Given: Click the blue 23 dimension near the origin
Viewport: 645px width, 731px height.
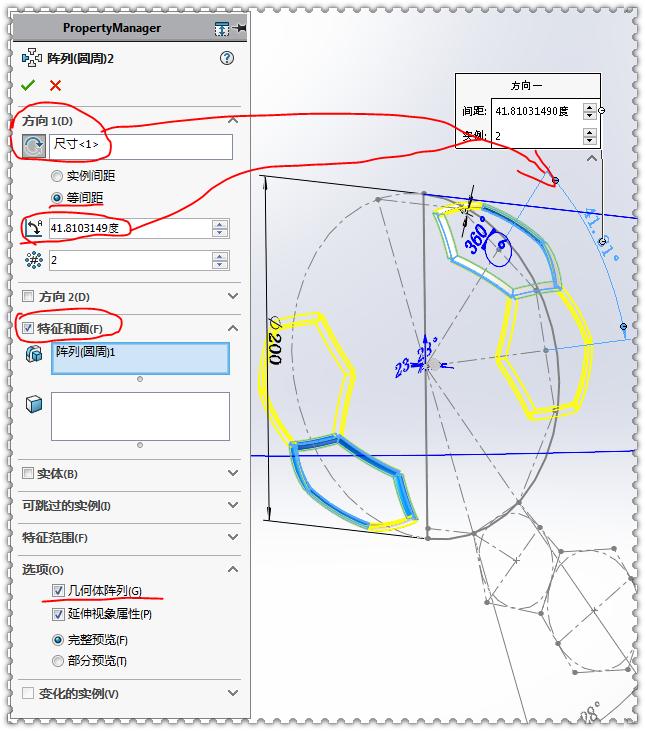Looking at the screenshot, I should pos(402,367).
